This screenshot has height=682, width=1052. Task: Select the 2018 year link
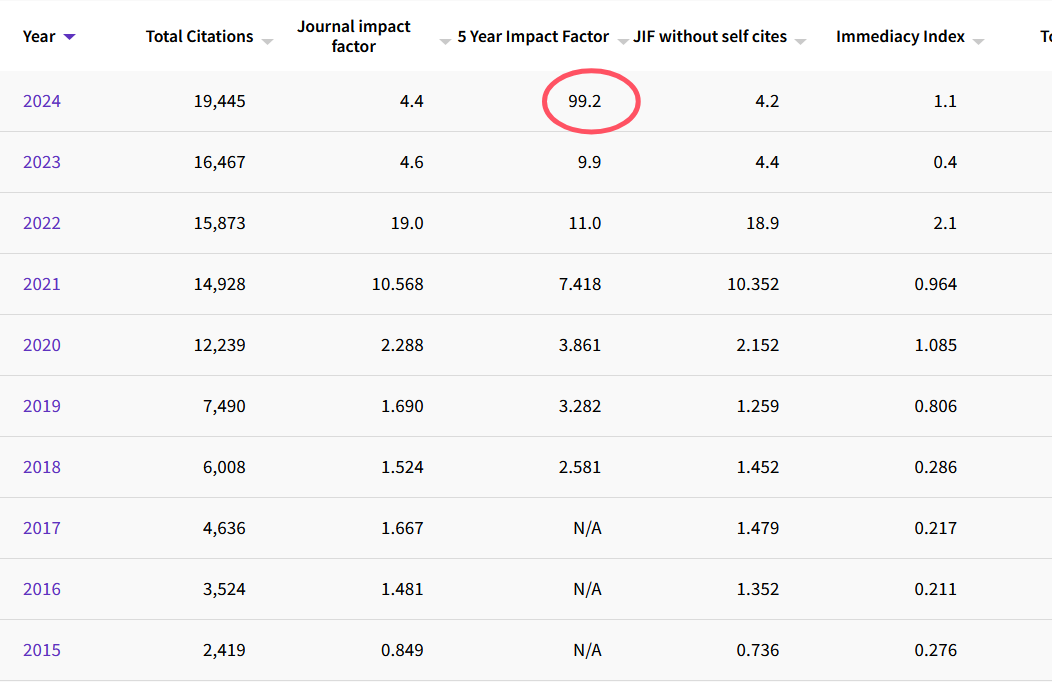click(x=42, y=467)
